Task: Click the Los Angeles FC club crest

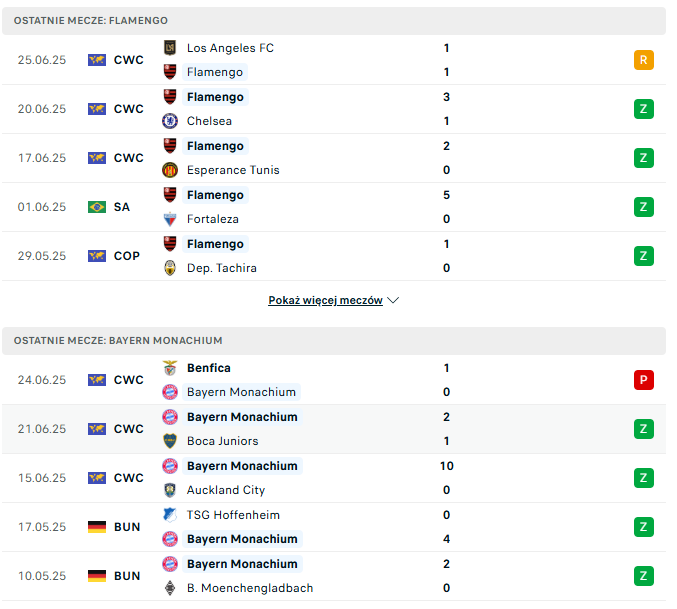Action: coord(170,48)
